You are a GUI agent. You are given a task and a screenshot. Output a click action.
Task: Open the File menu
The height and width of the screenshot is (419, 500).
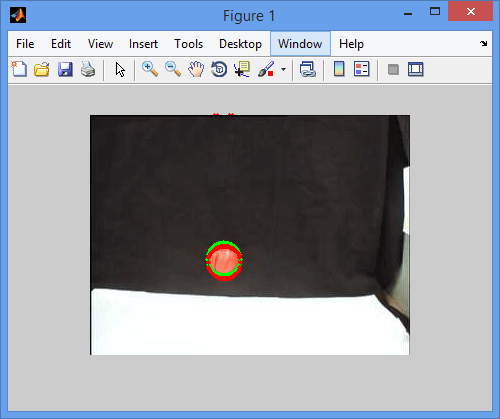(25, 44)
